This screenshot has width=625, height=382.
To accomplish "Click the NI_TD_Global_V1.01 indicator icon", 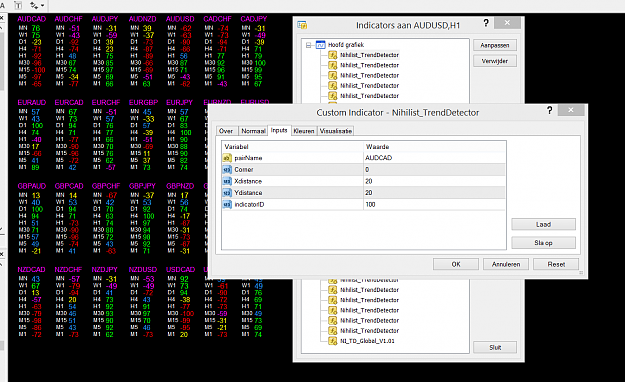I will (x=332, y=341).
